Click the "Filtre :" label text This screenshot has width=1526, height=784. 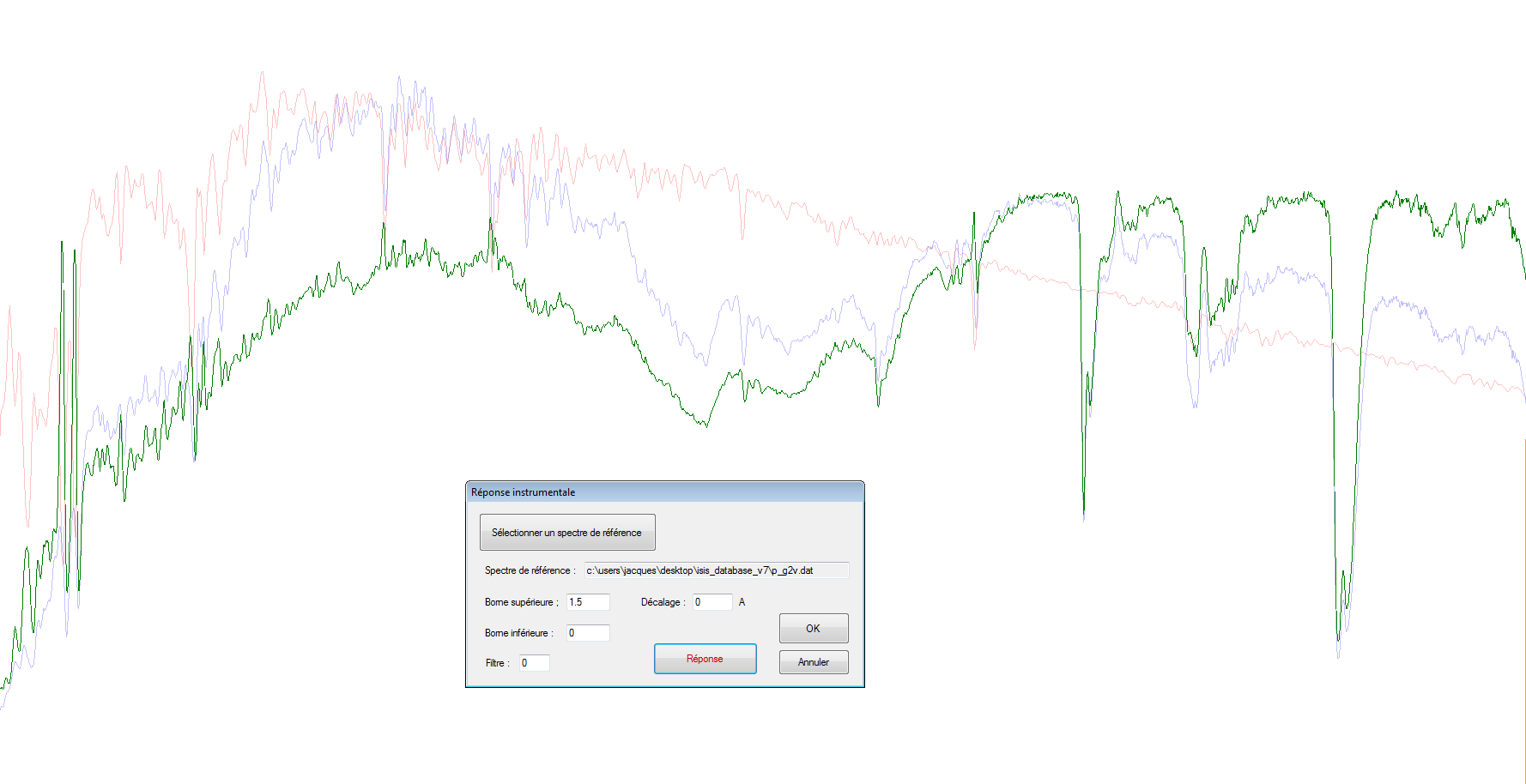point(497,663)
